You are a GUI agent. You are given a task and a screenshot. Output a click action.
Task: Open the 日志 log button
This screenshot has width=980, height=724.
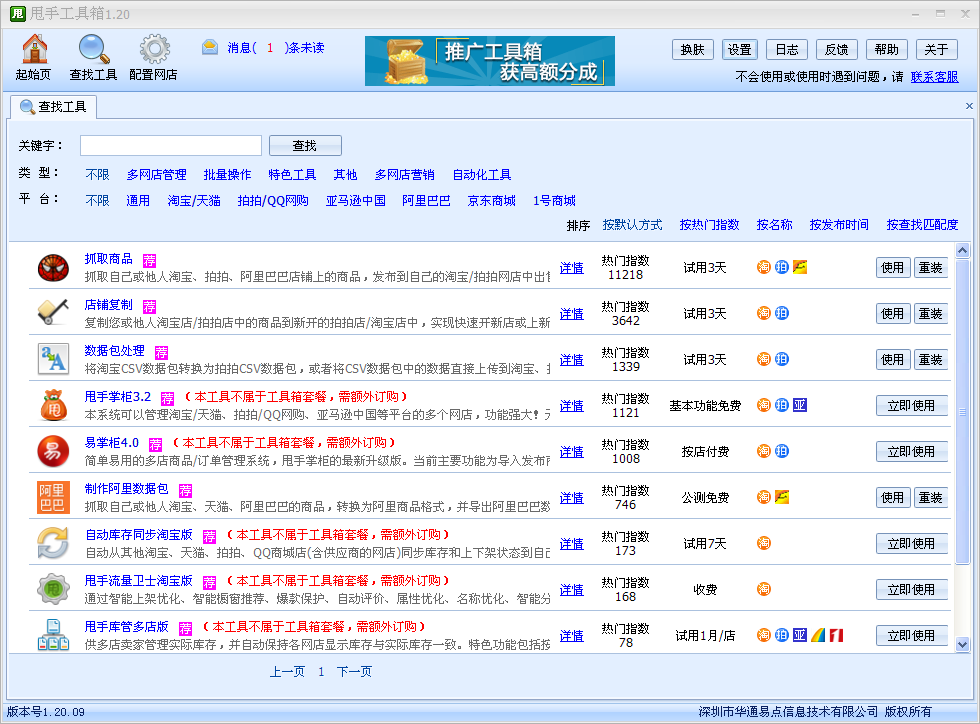787,49
